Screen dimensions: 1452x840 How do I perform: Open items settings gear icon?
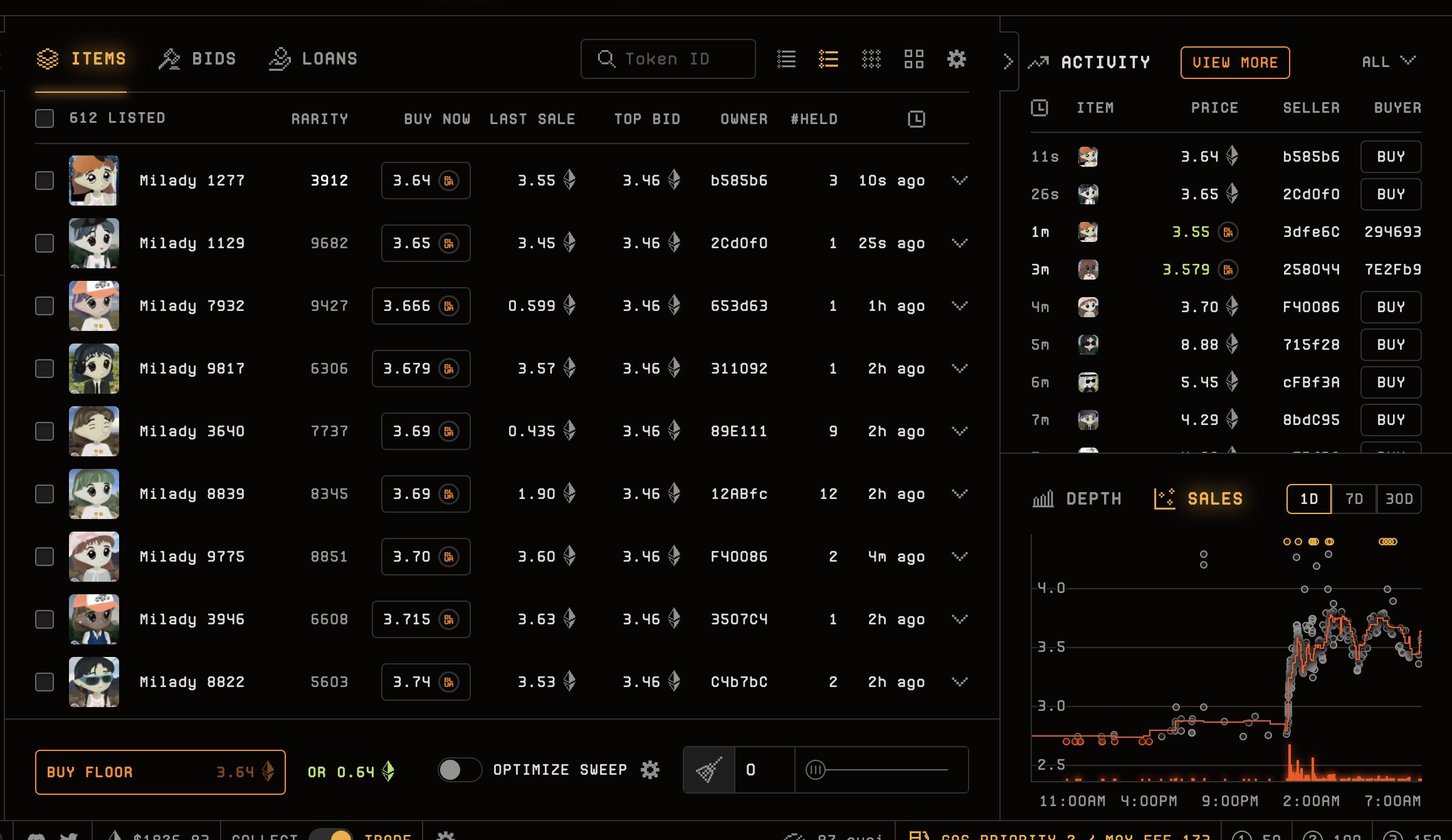(x=957, y=59)
